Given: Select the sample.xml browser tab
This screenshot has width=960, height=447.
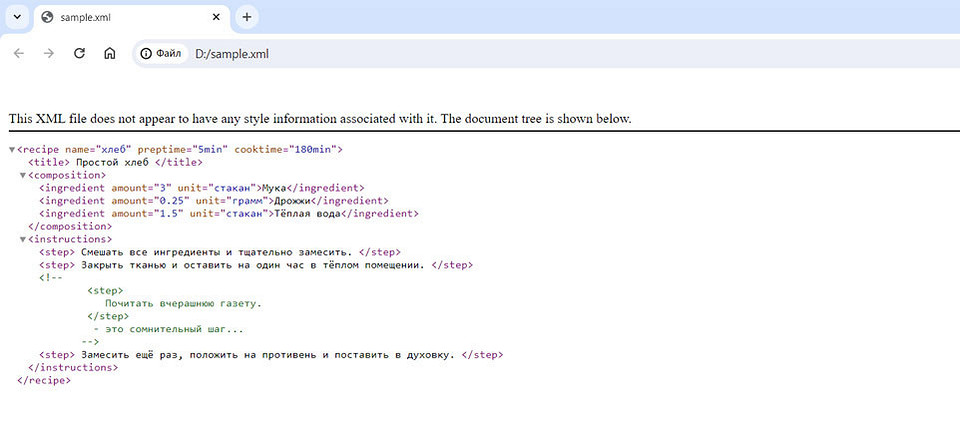Looking at the screenshot, I should [x=132, y=17].
